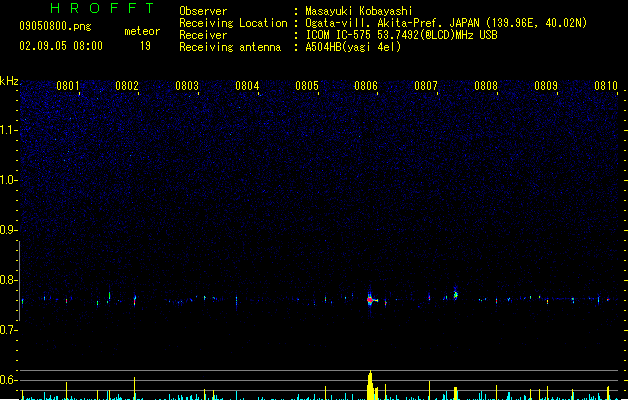
Task: Click the 0.9 kHz axis label
Action: (8, 229)
